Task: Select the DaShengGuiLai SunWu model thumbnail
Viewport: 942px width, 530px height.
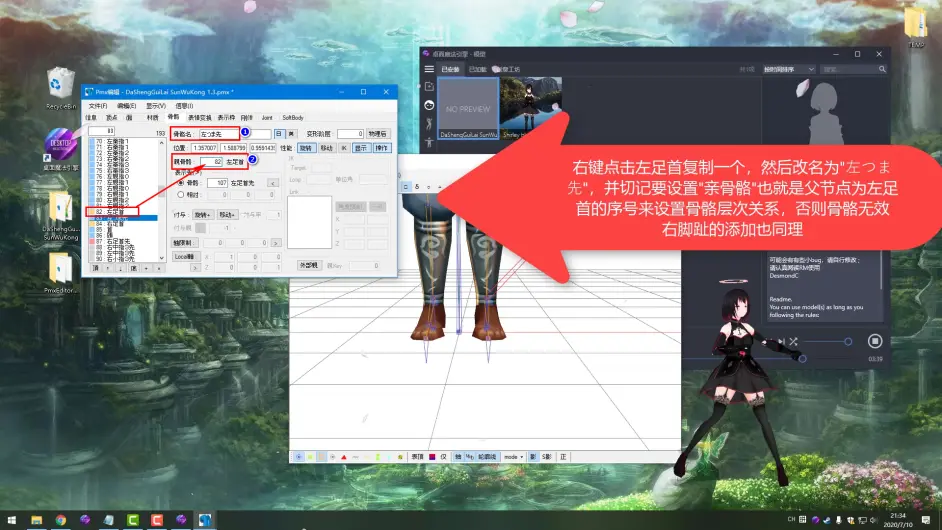Action: [469, 109]
